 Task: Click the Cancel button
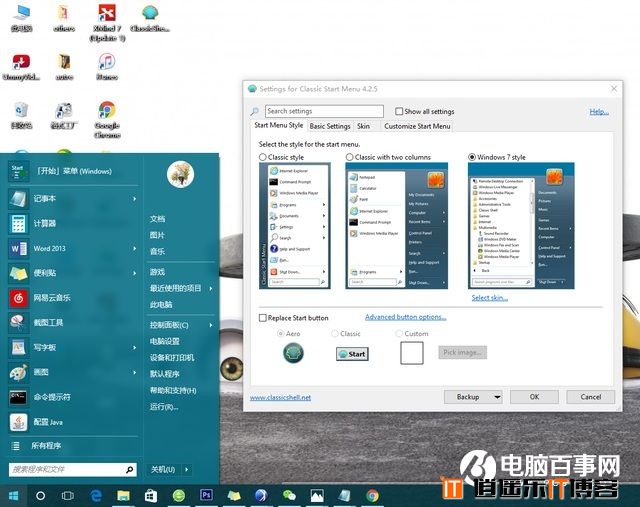point(591,397)
